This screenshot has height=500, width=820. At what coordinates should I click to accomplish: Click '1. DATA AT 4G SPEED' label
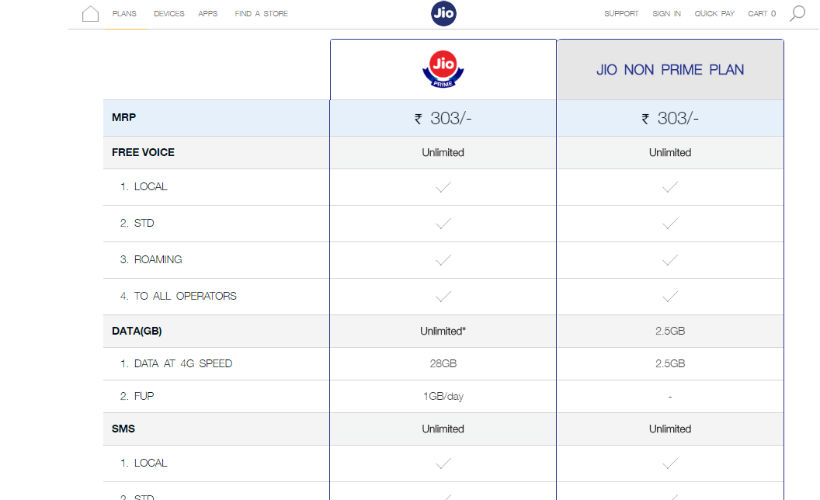pyautogui.click(x=176, y=363)
